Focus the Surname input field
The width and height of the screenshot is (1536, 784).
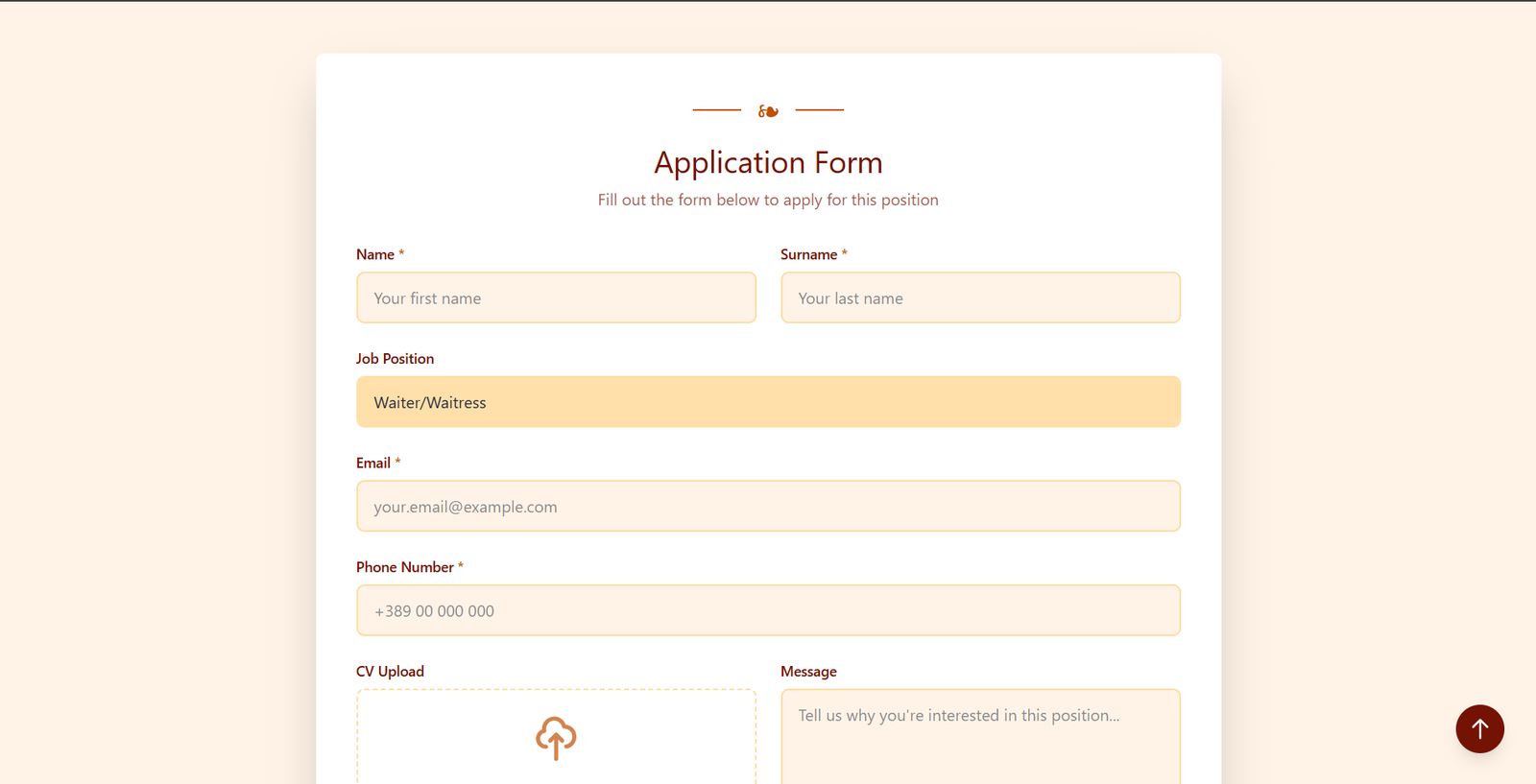tap(980, 297)
